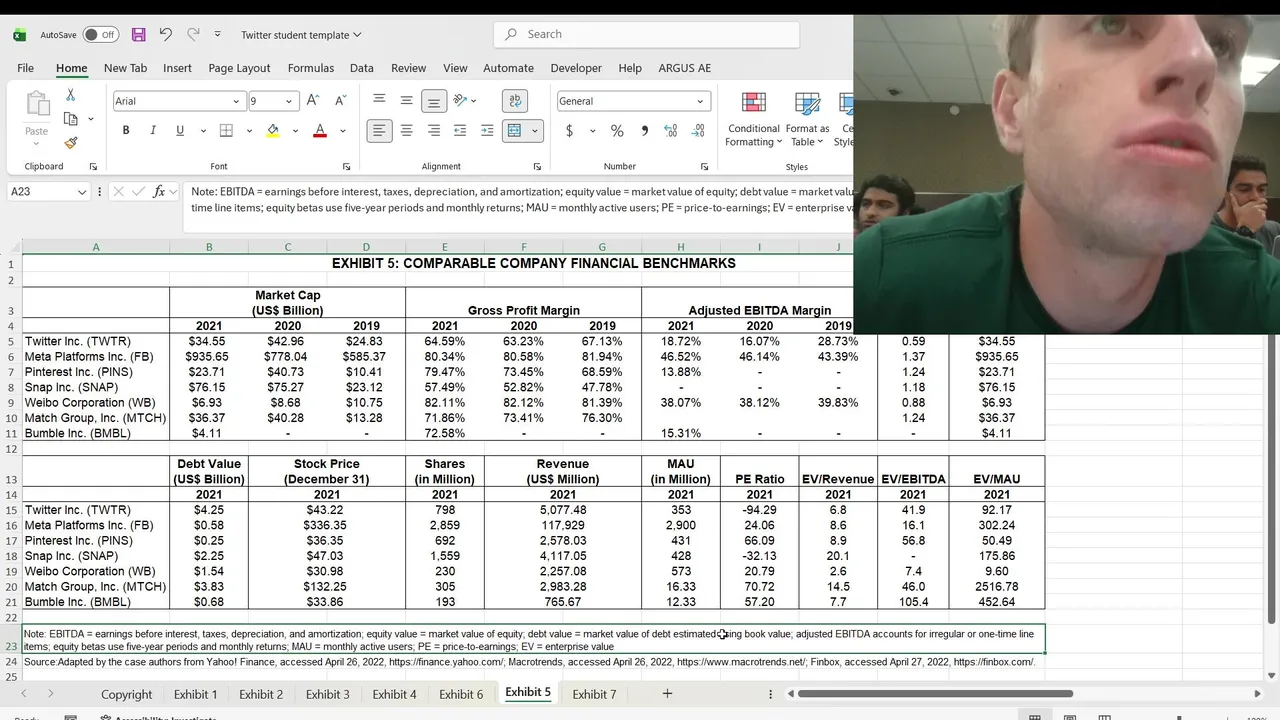Click the Top Align icon
Viewport: 1280px width, 720px height.
(x=379, y=101)
